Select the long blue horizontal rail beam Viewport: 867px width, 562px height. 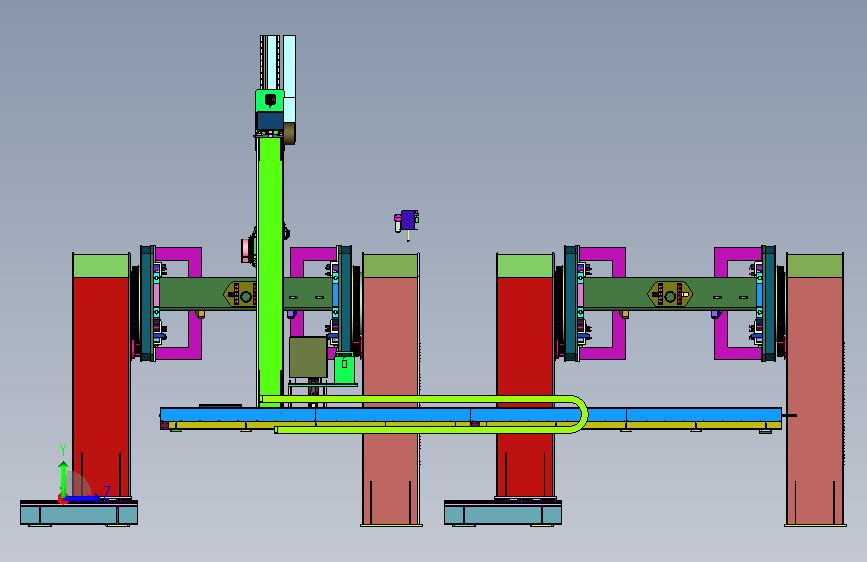[x=471, y=414]
